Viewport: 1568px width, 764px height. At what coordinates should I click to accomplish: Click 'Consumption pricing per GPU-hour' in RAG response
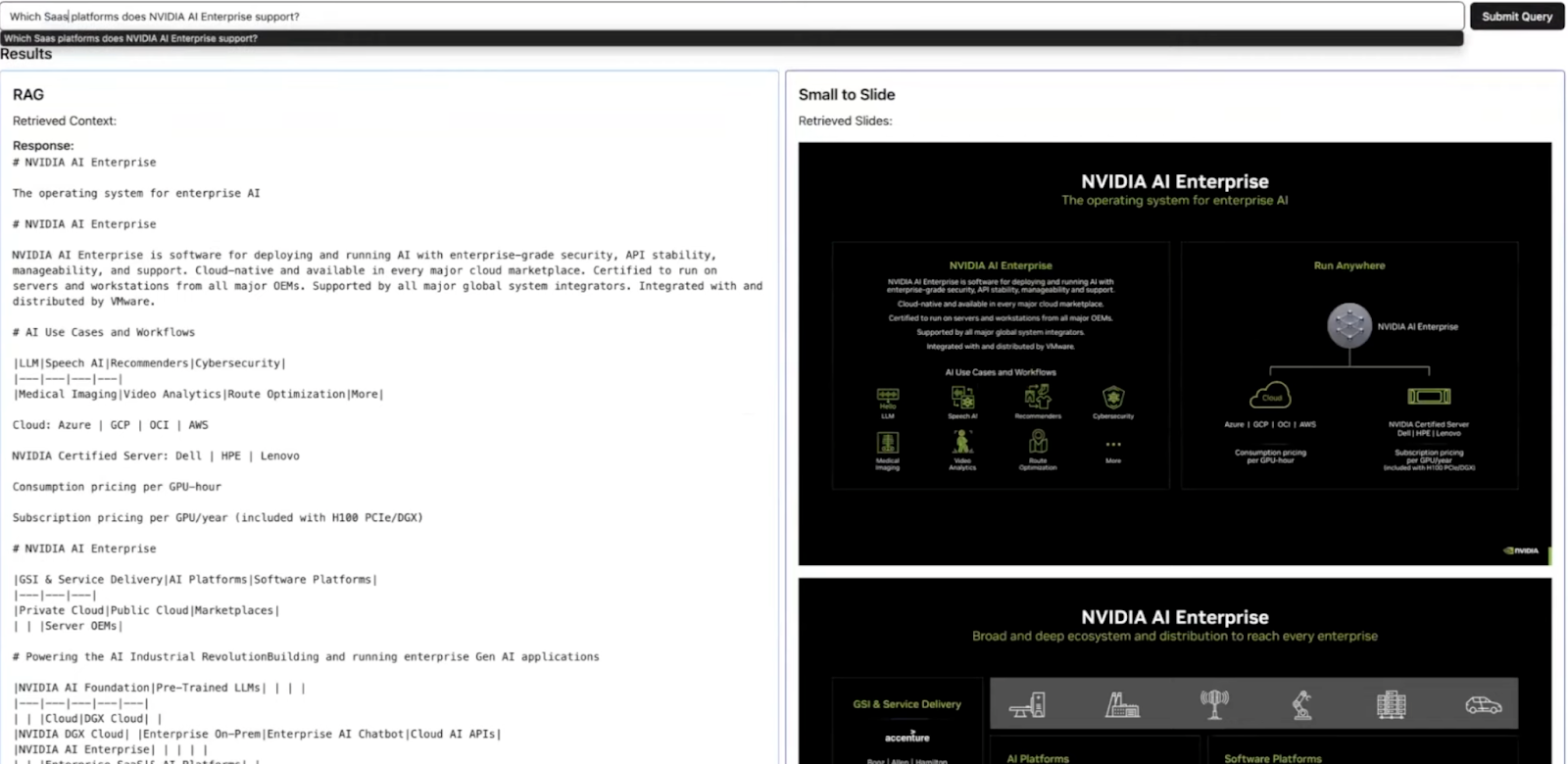(117, 487)
